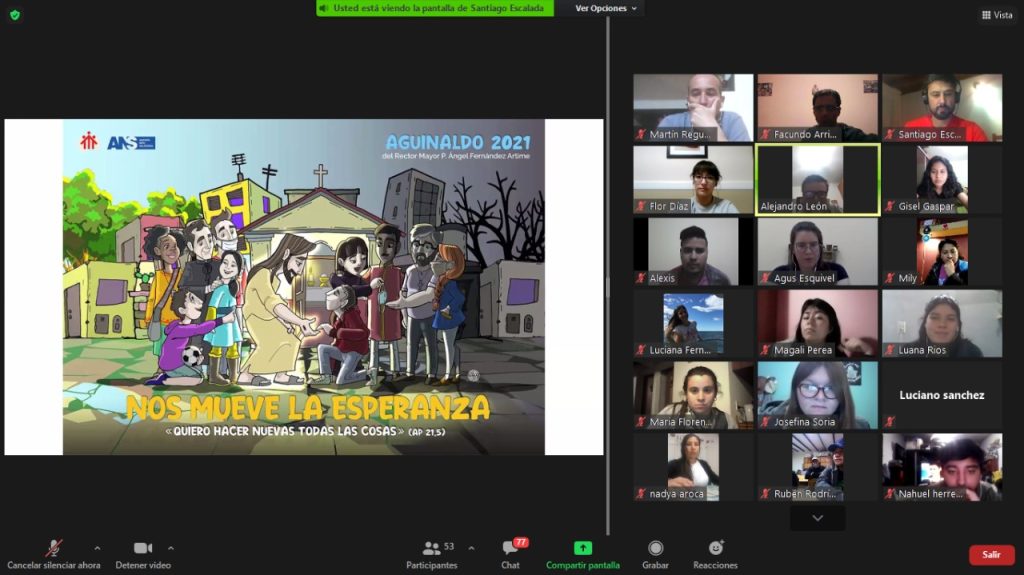
Task: Expand participants options arrow
Action: pos(471,548)
